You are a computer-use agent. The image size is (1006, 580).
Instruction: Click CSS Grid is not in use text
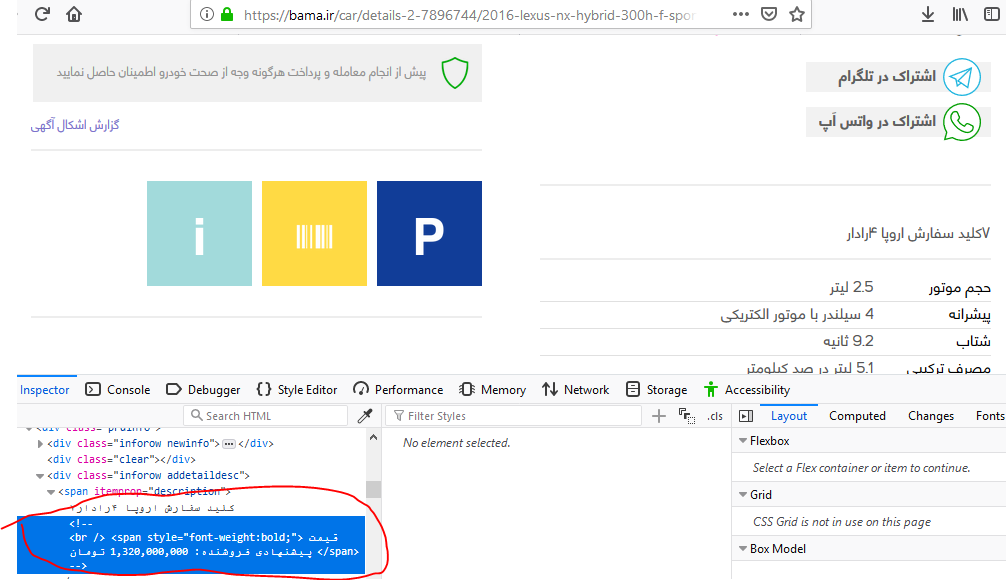tap(842, 522)
